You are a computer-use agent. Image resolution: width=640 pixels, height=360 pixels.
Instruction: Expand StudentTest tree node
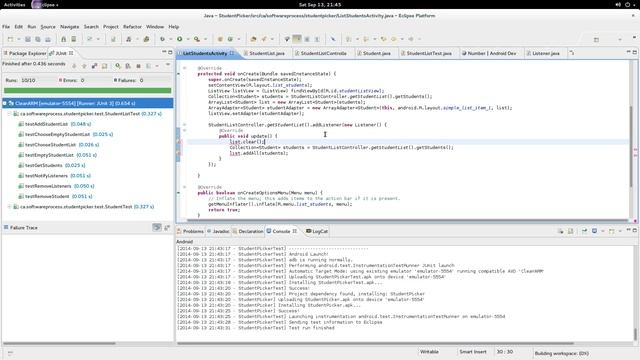[x=9, y=207]
